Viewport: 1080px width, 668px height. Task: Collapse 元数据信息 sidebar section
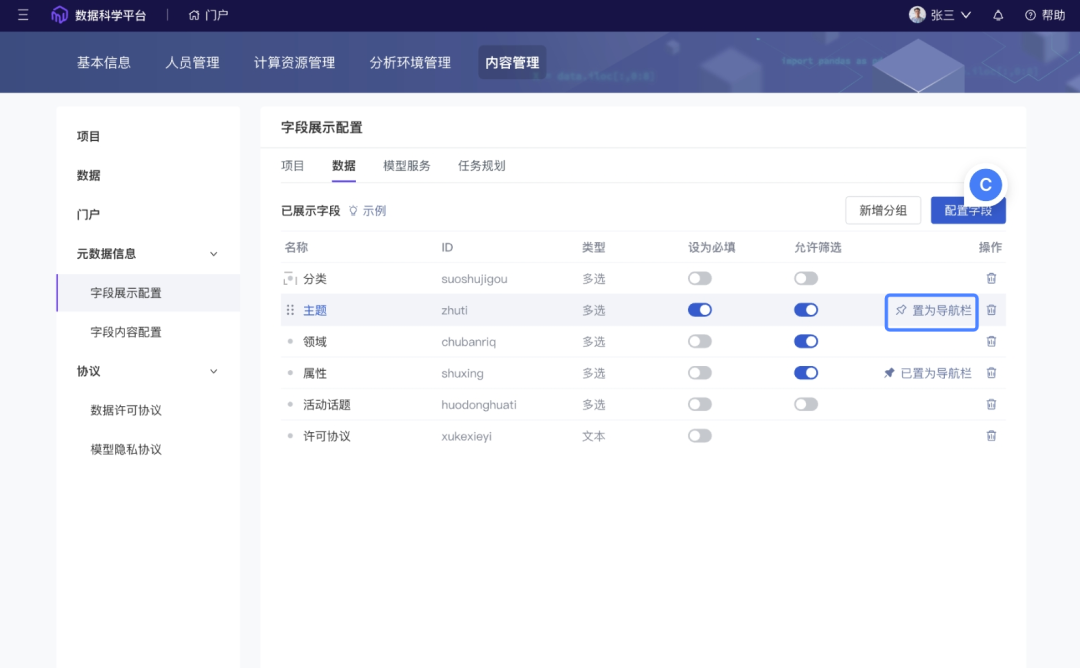pyautogui.click(x=214, y=254)
